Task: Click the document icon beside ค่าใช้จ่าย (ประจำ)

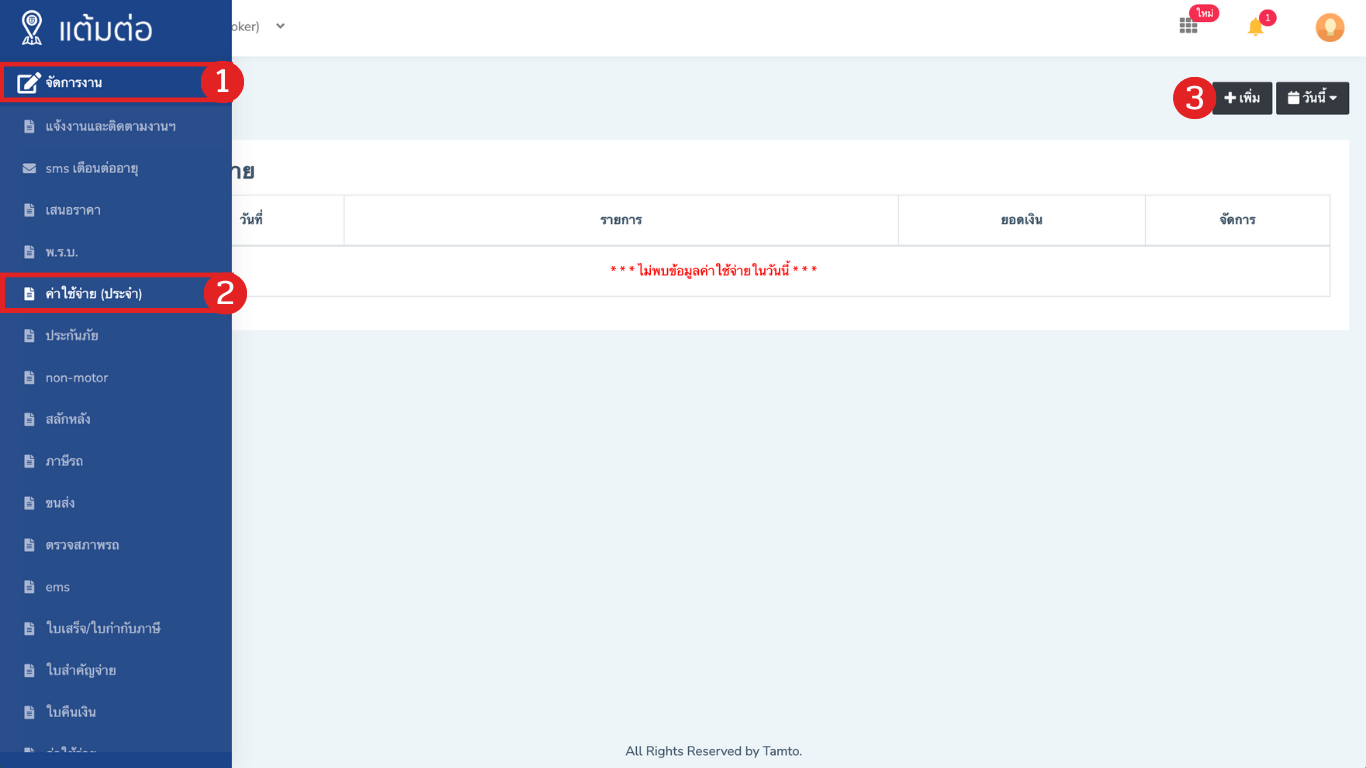Action: click(x=29, y=294)
